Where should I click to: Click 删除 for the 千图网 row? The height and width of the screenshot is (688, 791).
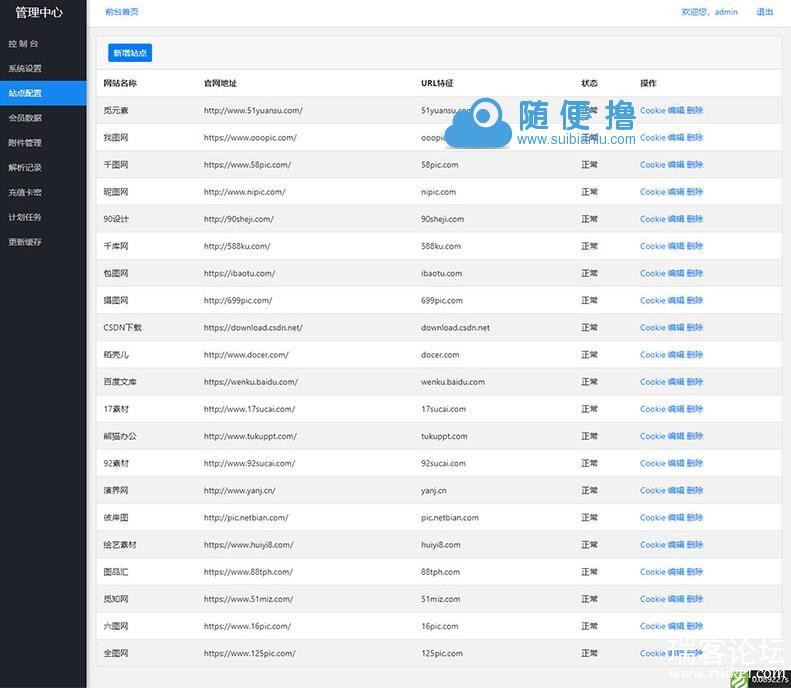pos(695,164)
